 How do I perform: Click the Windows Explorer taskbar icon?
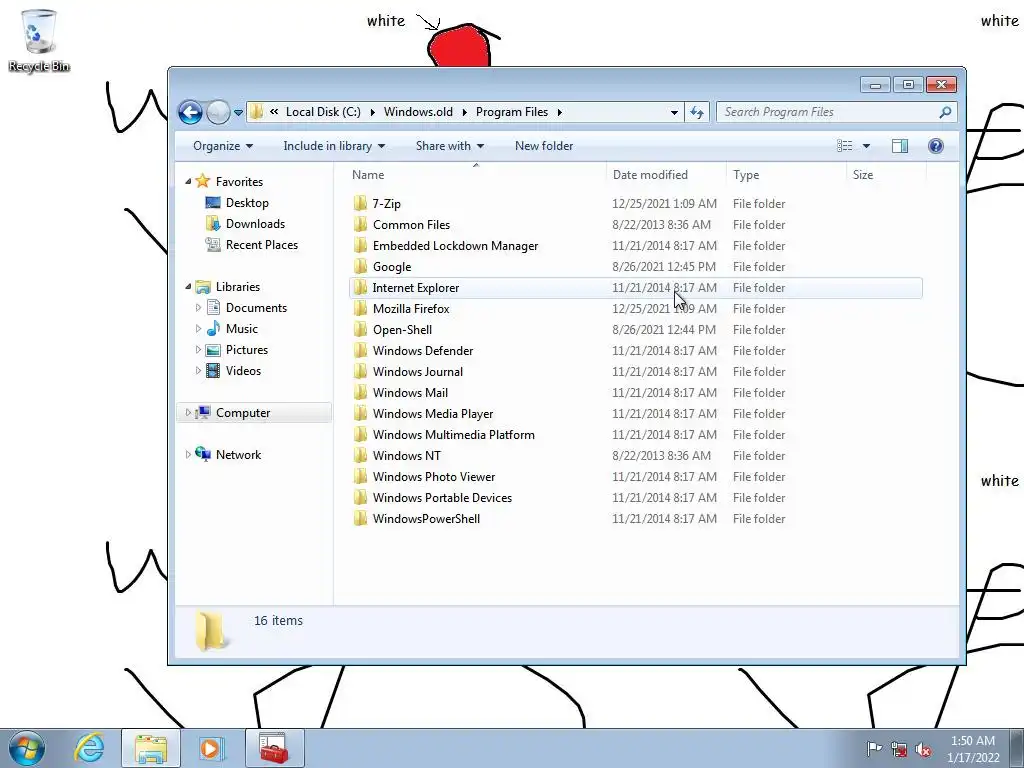pyautogui.click(x=151, y=748)
